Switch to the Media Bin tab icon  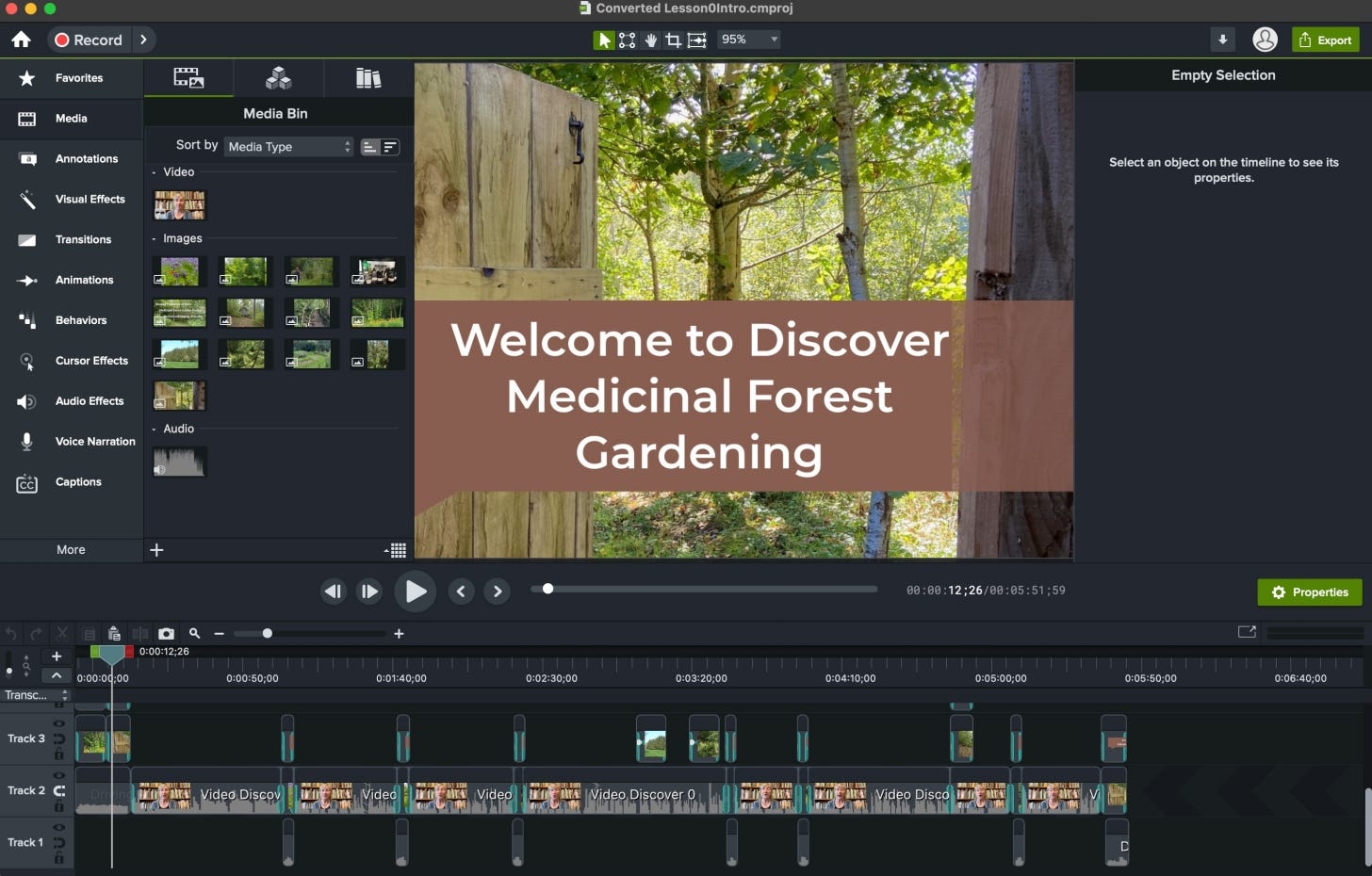(x=188, y=78)
